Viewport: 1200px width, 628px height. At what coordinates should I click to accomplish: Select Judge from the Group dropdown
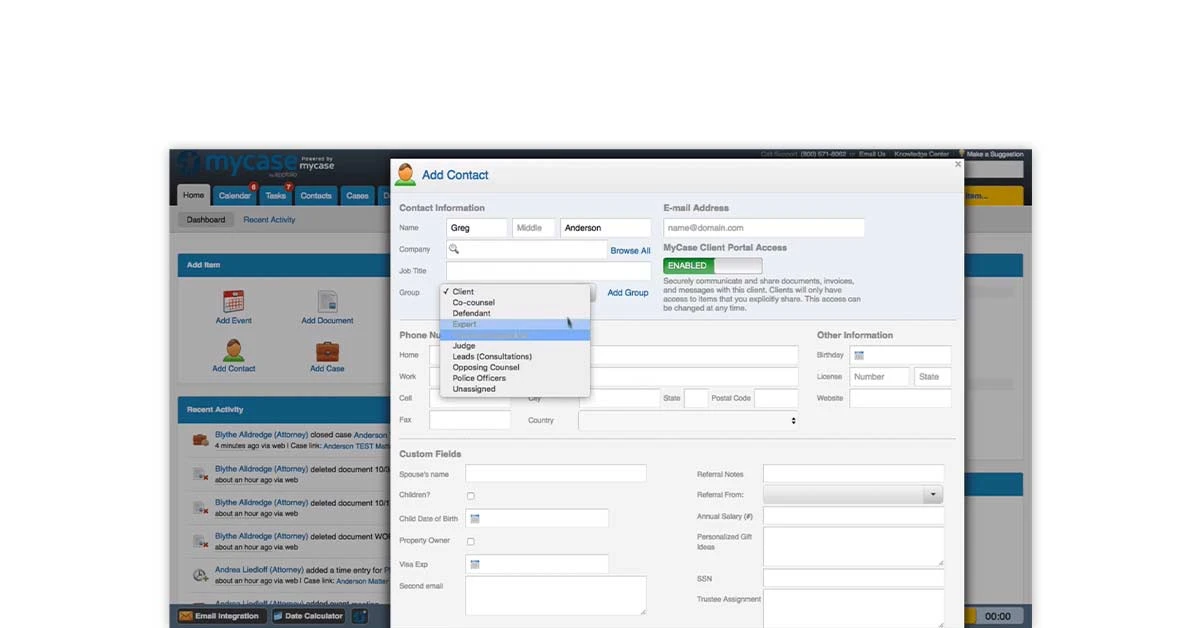point(465,345)
